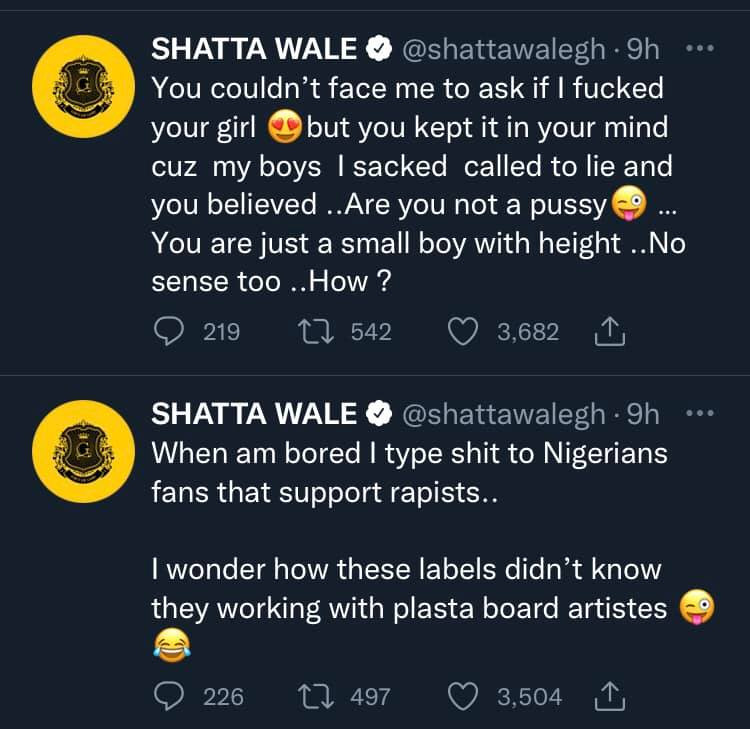
Task: Open reply icon on first tweet
Action: click(168, 331)
